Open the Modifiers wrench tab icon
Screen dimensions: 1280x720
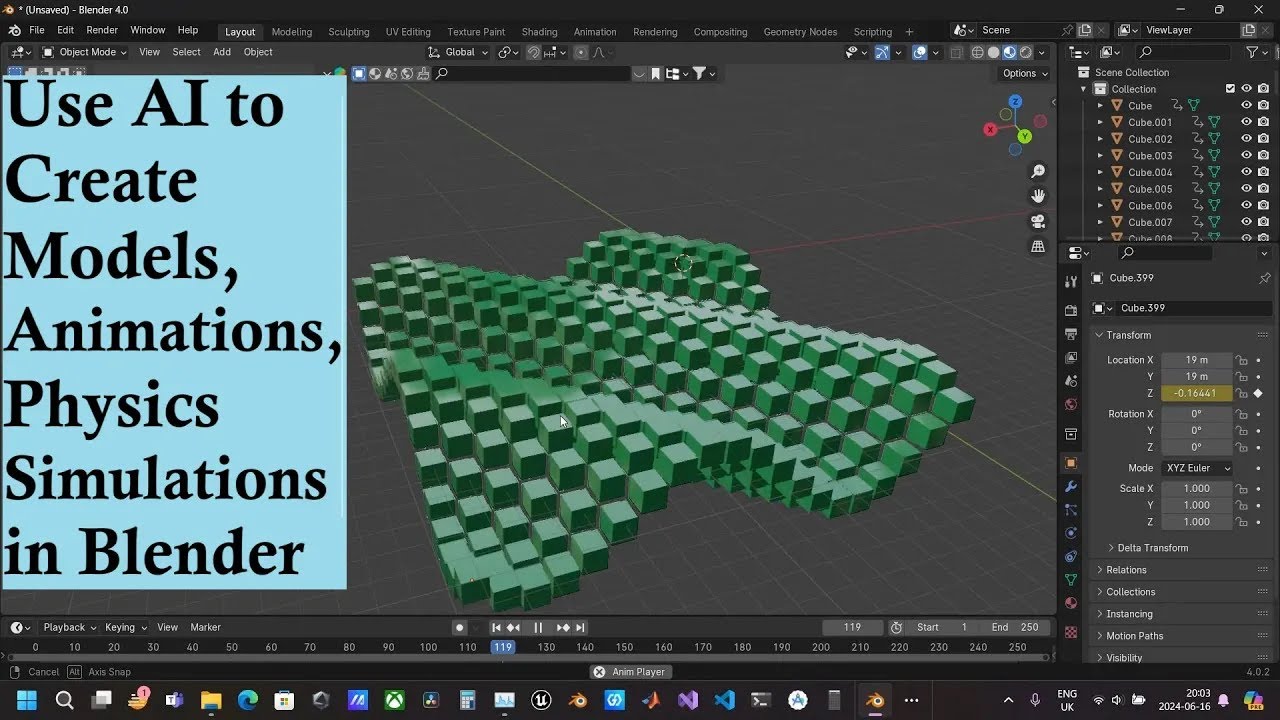click(1071, 487)
